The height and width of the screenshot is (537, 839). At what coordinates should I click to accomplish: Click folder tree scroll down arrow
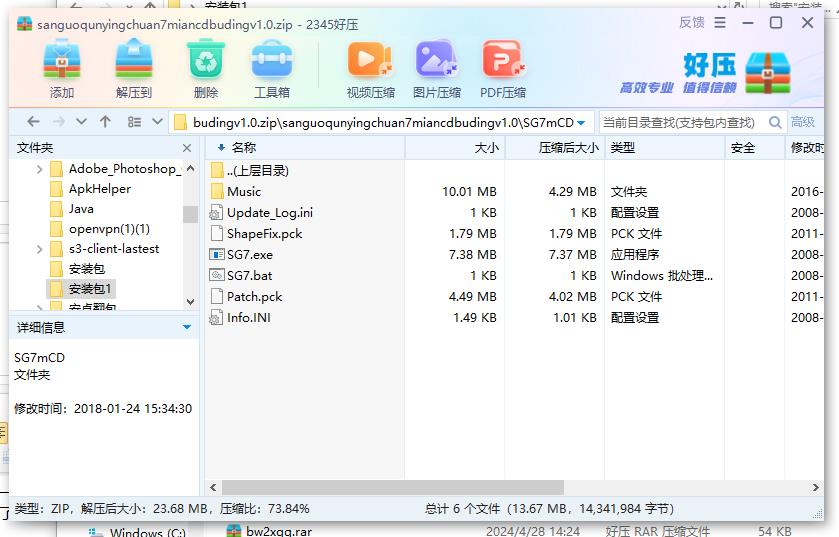tap(190, 302)
